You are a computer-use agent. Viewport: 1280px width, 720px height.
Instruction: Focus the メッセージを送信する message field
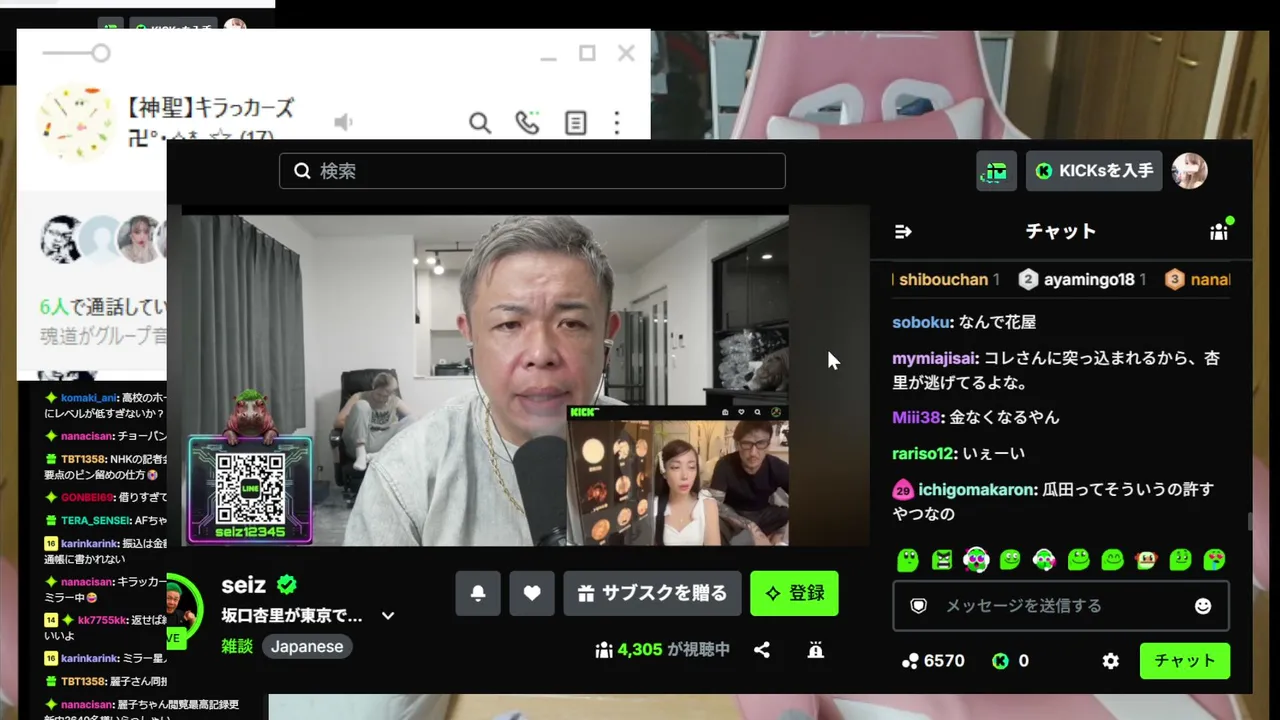click(1061, 606)
